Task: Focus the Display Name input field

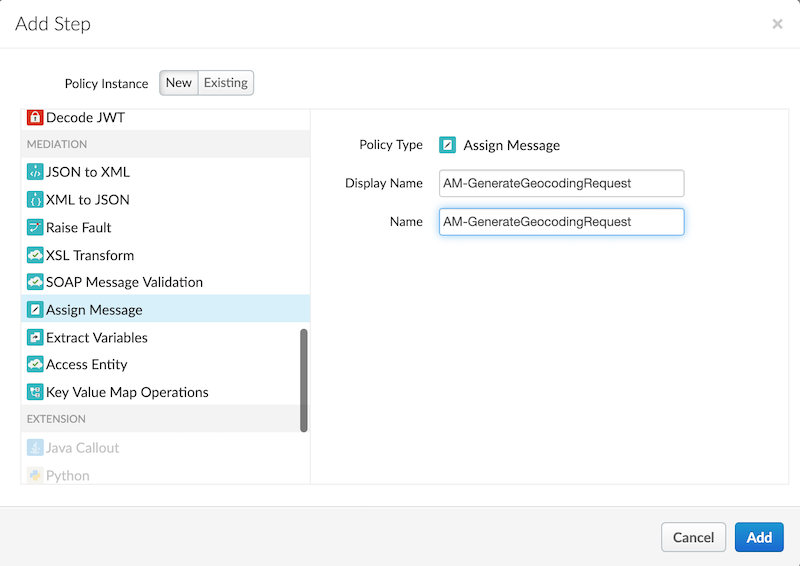Action: [x=561, y=183]
